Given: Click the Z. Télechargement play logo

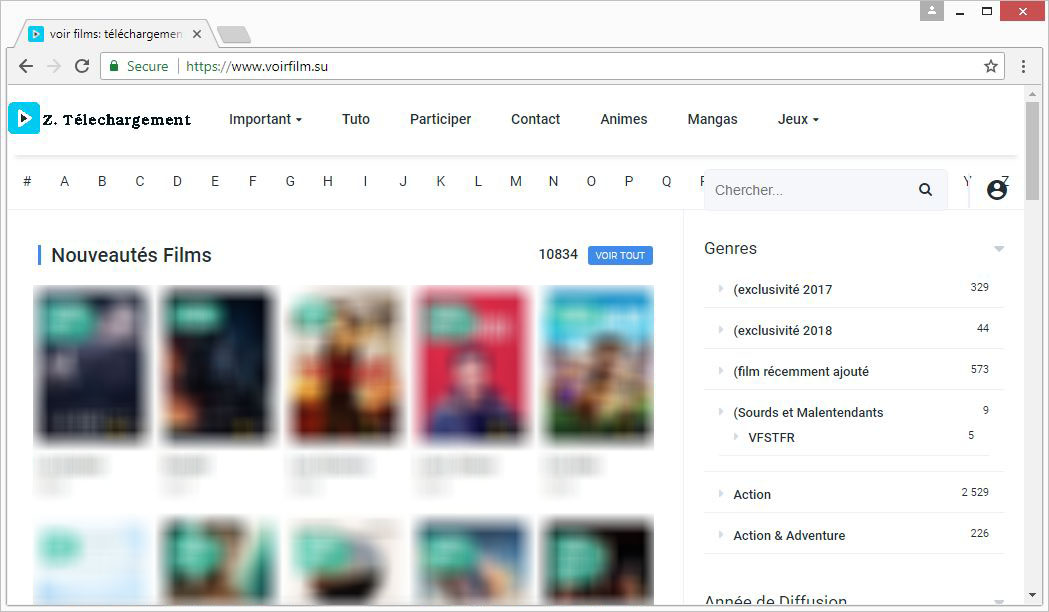Looking at the screenshot, I should click(x=24, y=118).
